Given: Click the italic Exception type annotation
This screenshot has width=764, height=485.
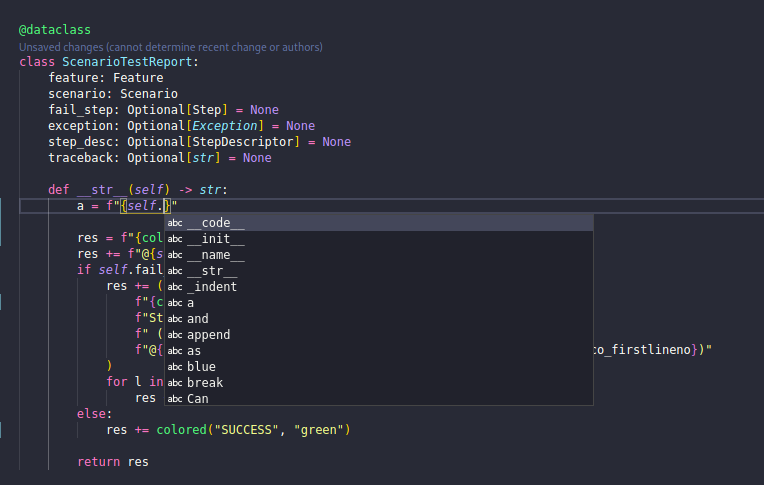Looking at the screenshot, I should point(225,126).
